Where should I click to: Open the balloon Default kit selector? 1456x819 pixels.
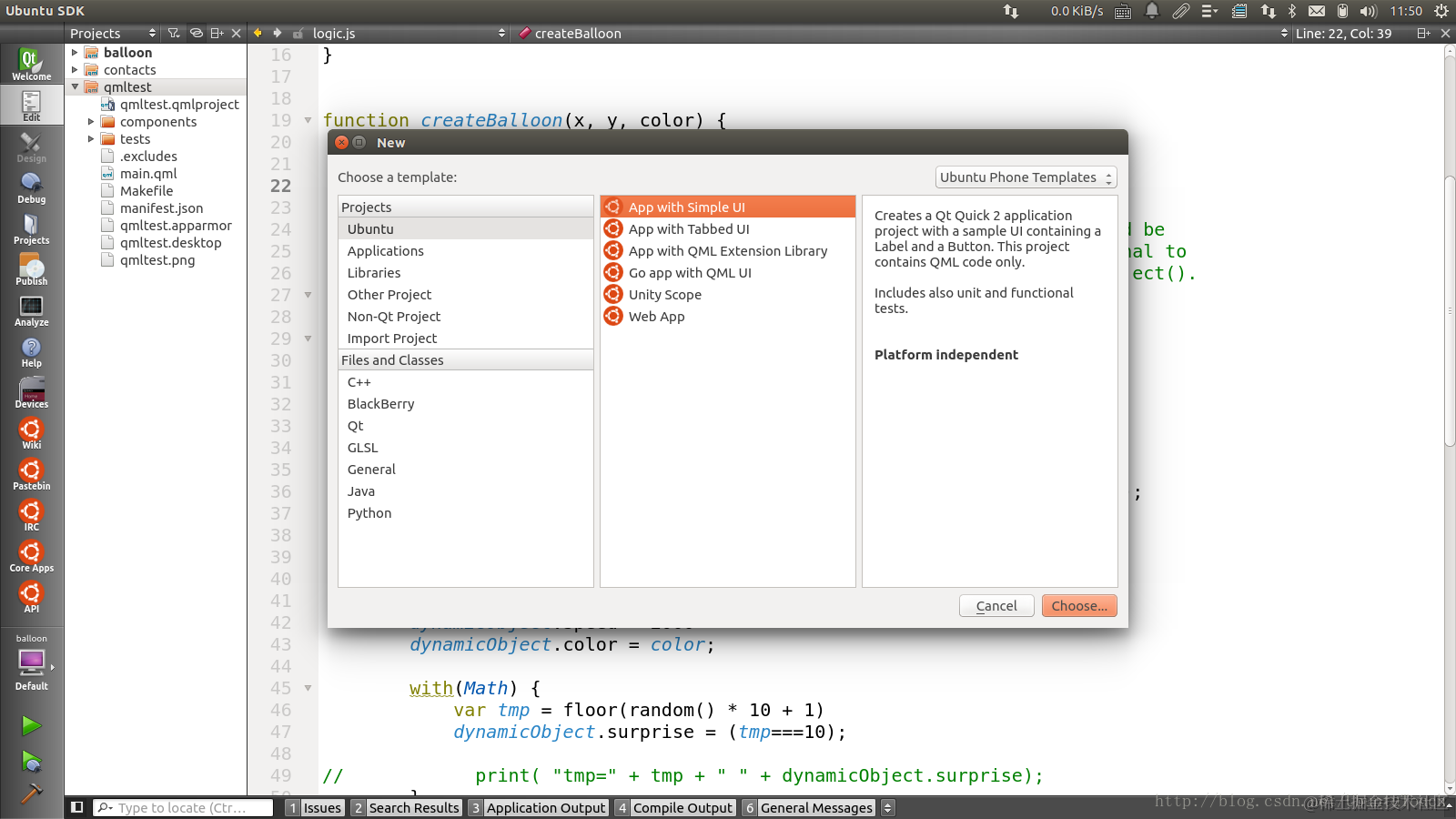31,662
